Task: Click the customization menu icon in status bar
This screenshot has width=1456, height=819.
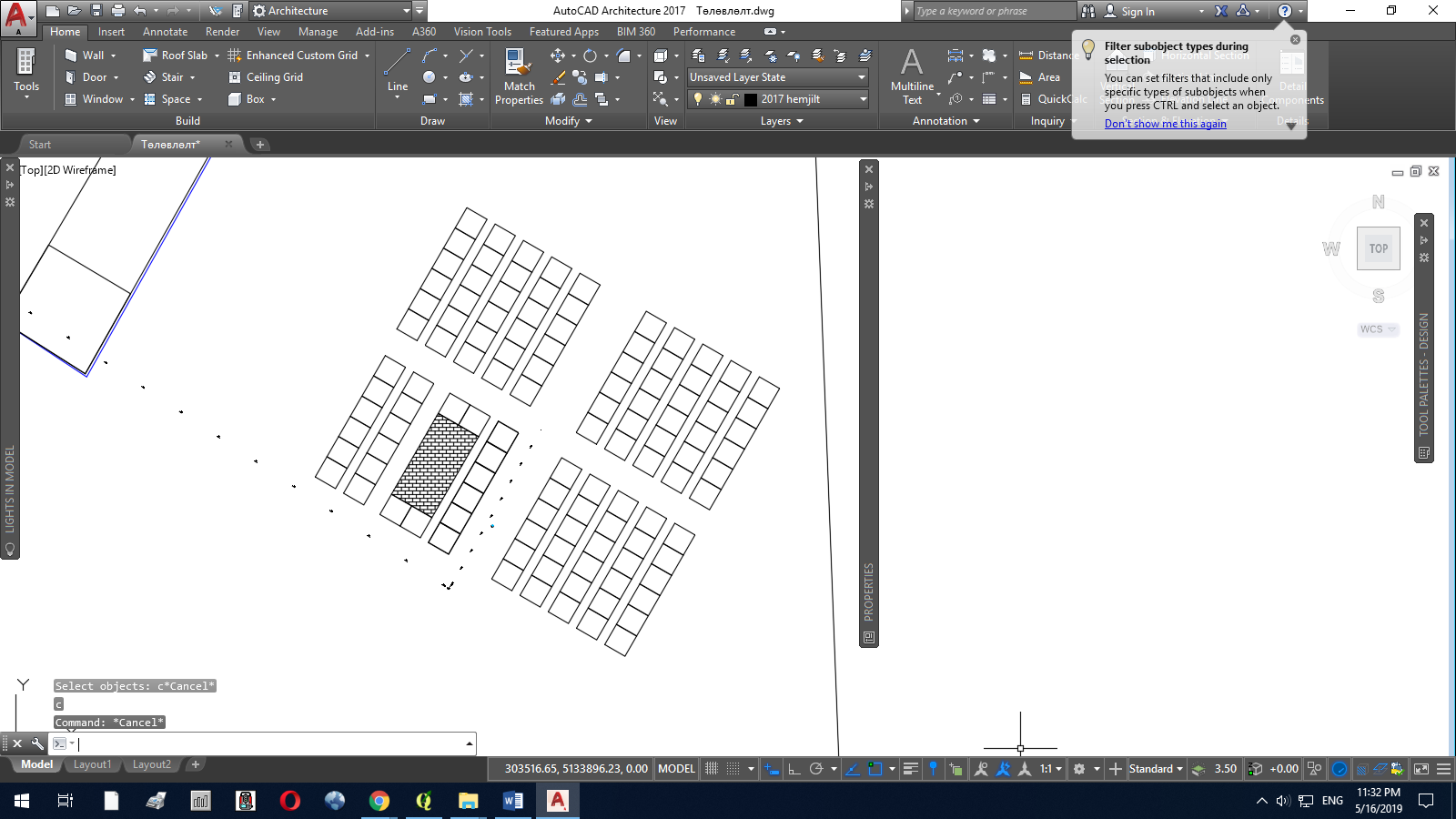Action: [x=1443, y=769]
